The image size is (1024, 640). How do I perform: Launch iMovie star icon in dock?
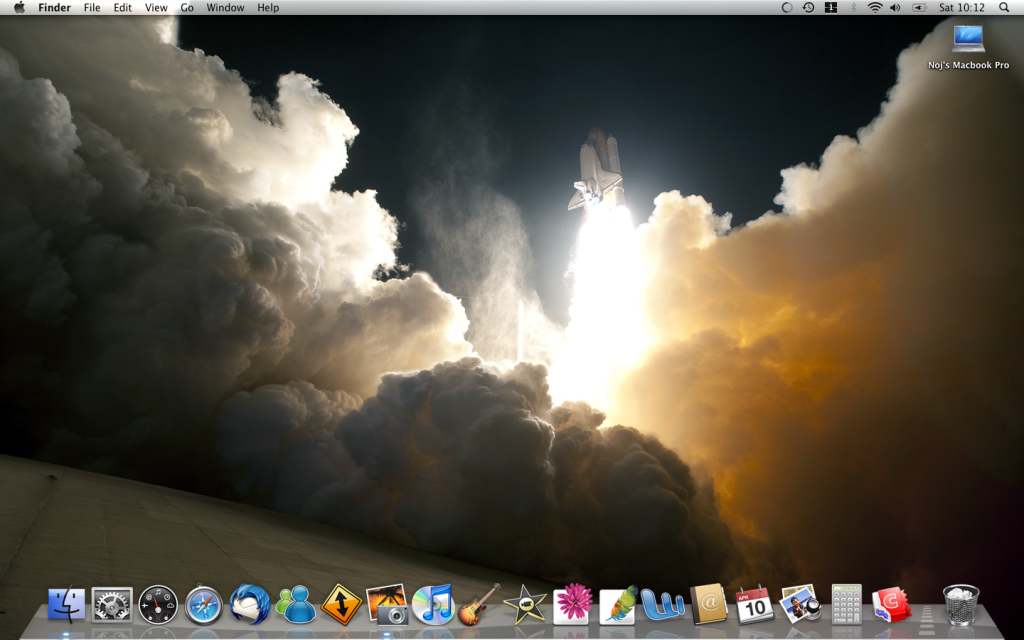point(525,605)
